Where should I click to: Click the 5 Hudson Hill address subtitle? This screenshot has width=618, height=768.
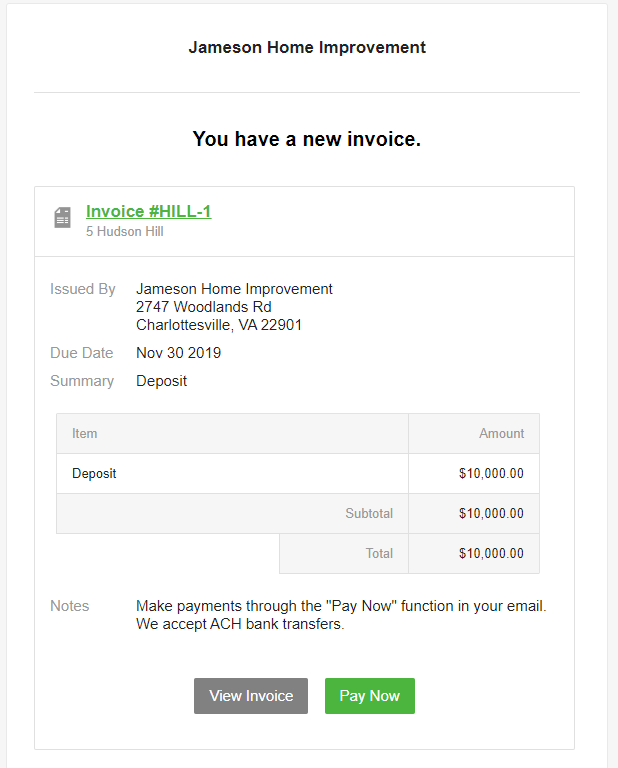[x=125, y=232]
